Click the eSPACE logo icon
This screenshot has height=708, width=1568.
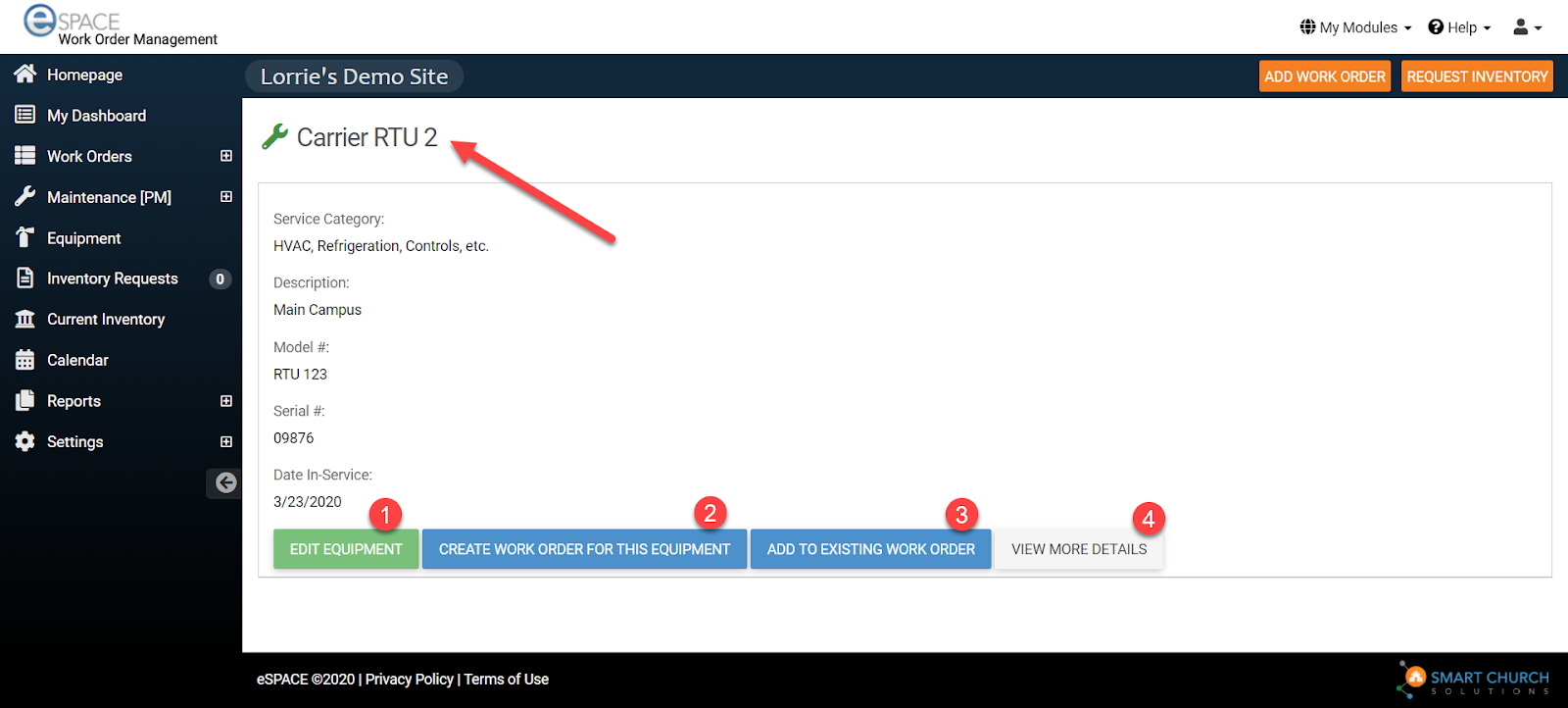39,20
